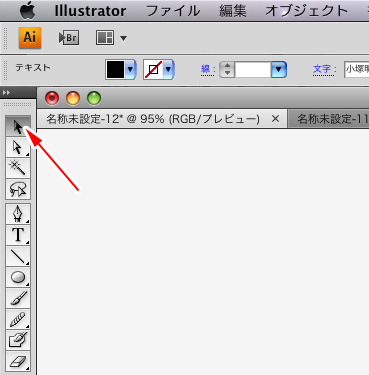Click the Ai application icon
This screenshot has width=369, height=375.
click(x=30, y=38)
